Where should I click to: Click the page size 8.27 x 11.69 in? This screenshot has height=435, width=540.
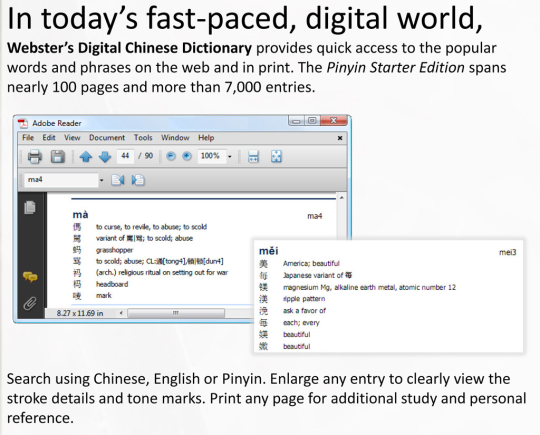(80, 313)
